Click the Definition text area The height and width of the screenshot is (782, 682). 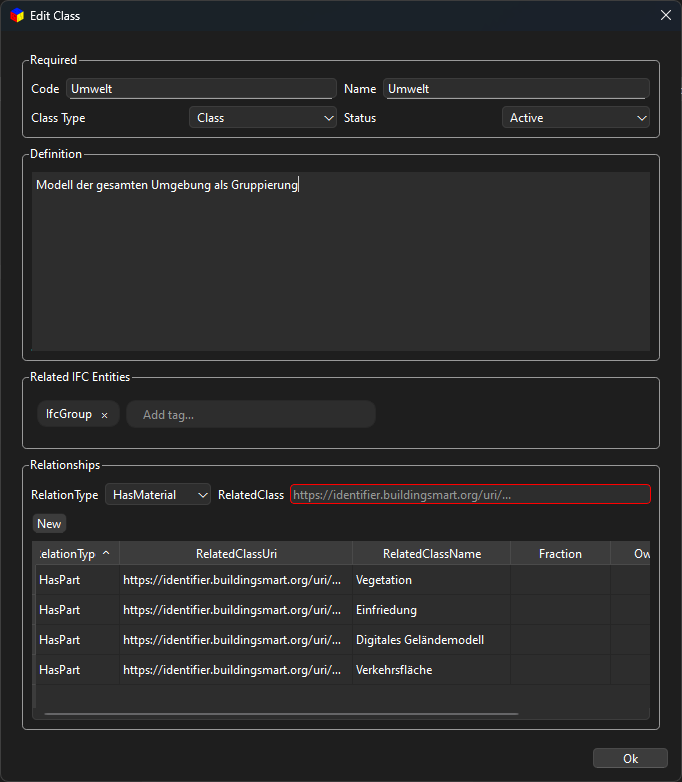tap(340, 260)
